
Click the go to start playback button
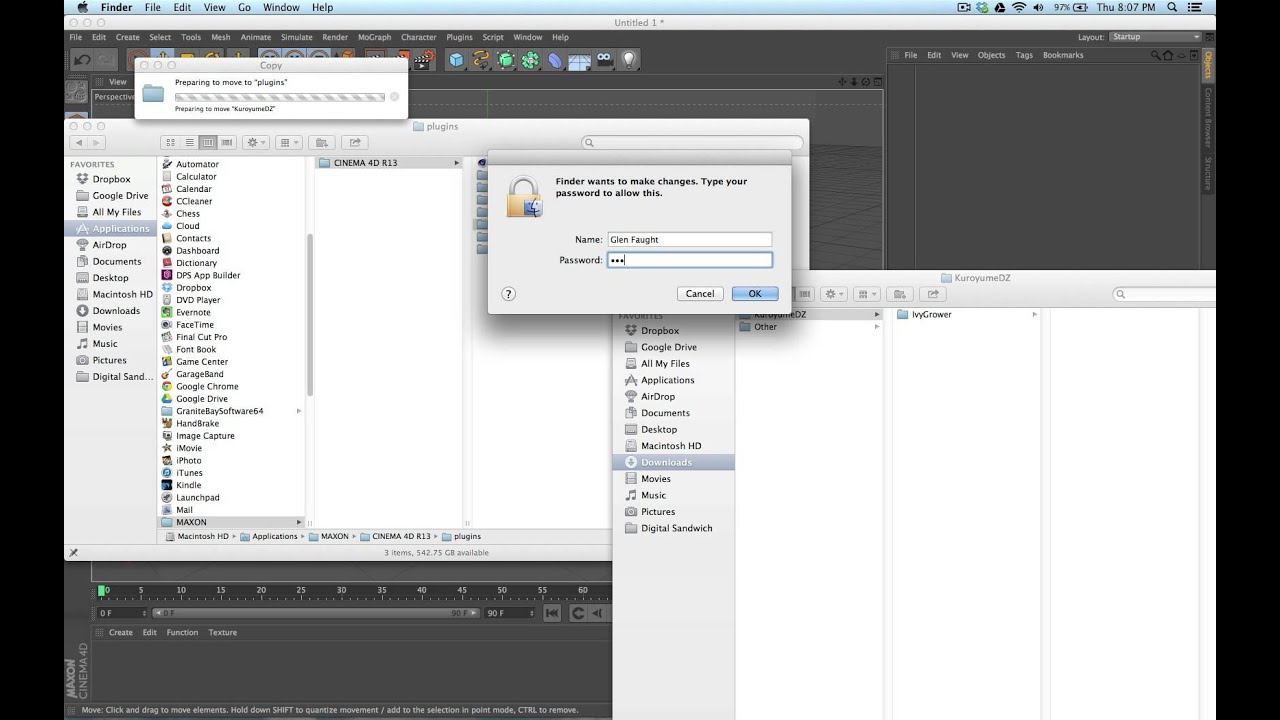click(x=552, y=613)
